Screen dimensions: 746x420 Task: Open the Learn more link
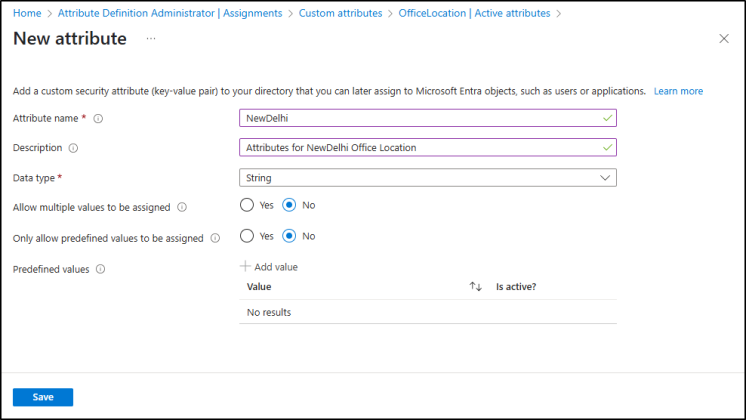[678, 91]
